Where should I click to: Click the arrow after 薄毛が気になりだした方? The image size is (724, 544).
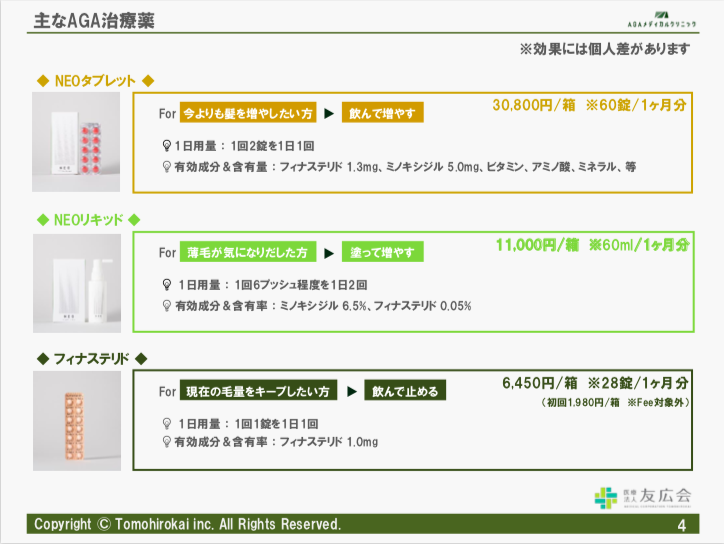tap(329, 253)
